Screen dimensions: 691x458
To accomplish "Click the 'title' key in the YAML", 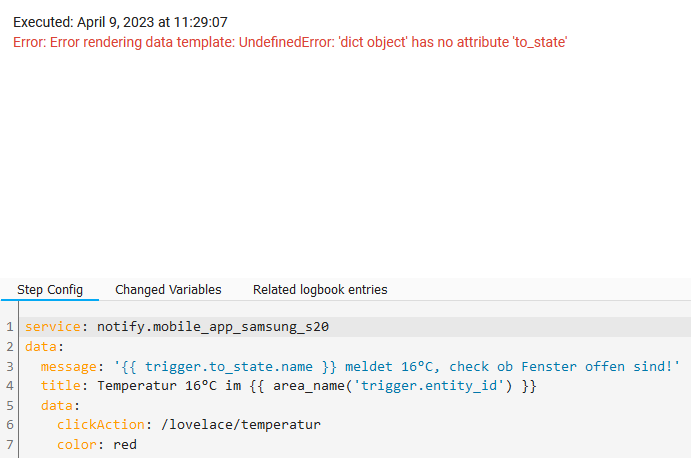I will tap(60, 385).
